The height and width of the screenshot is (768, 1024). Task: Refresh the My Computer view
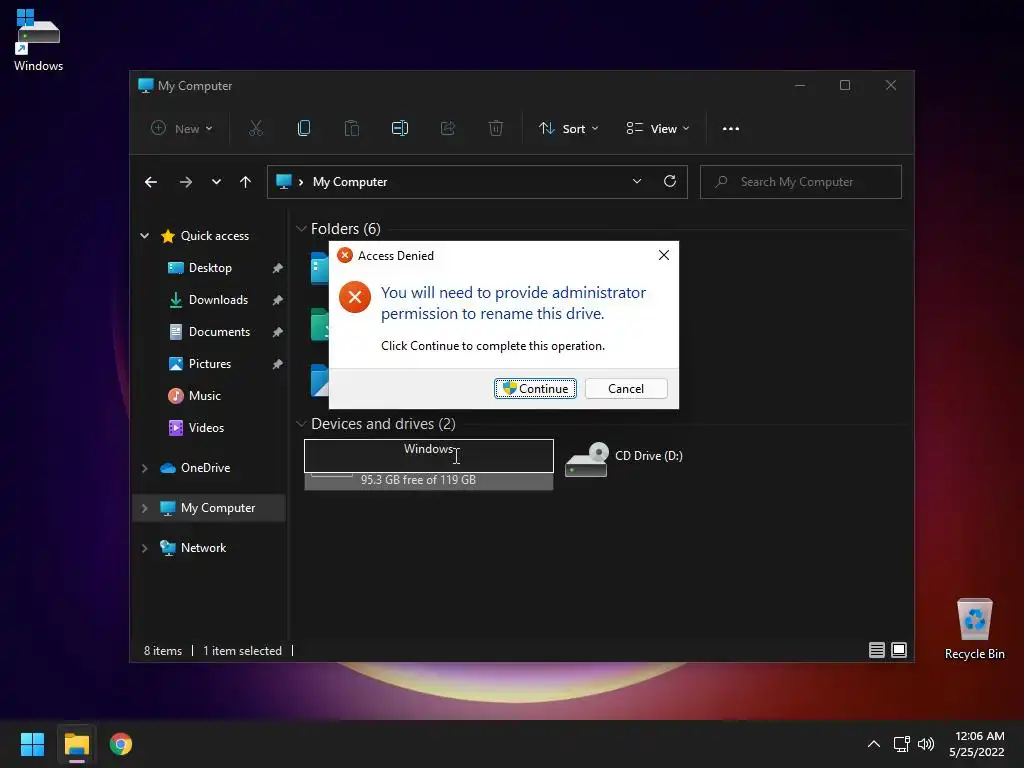(x=670, y=182)
